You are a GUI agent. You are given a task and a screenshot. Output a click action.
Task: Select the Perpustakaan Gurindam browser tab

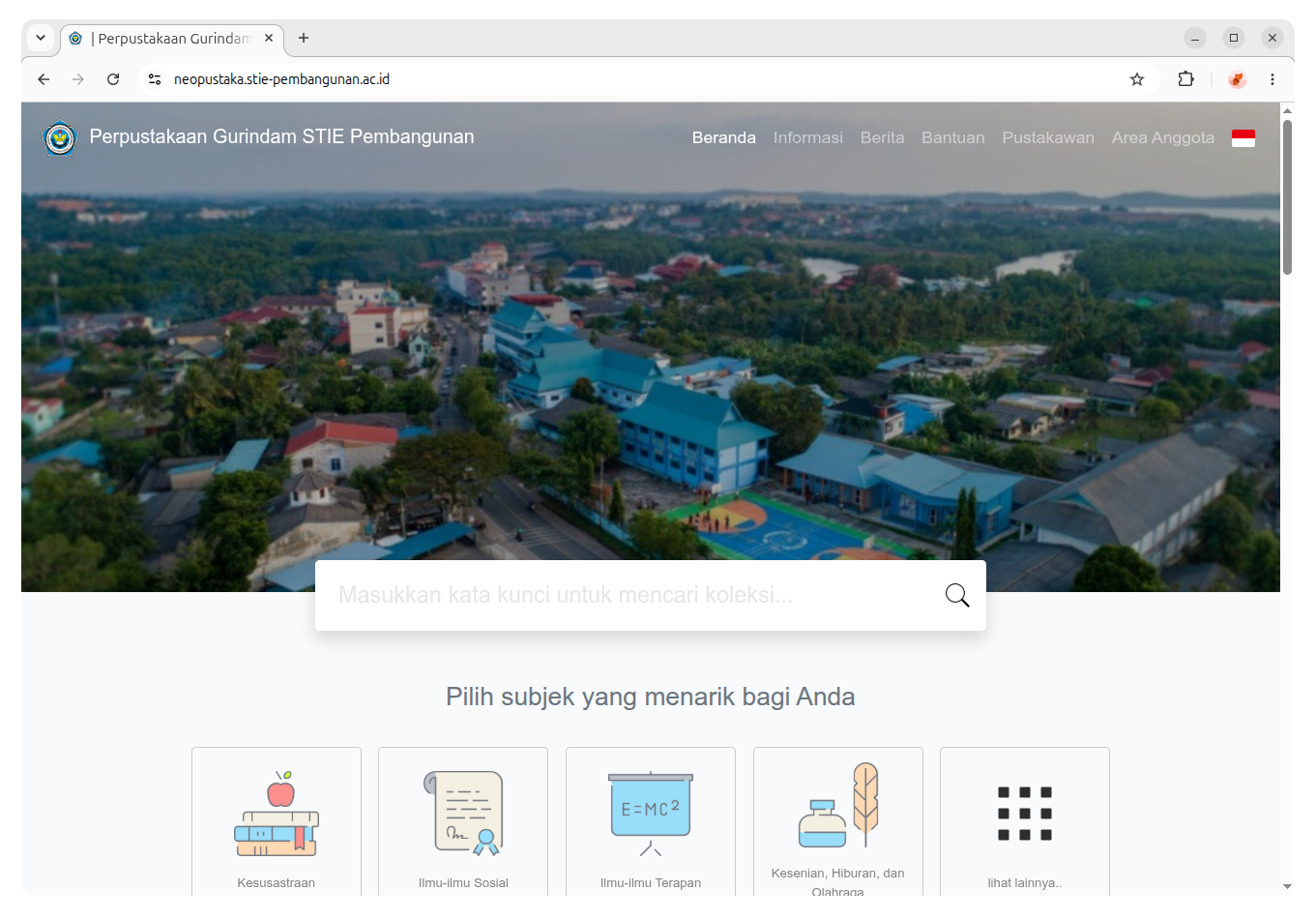click(172, 39)
